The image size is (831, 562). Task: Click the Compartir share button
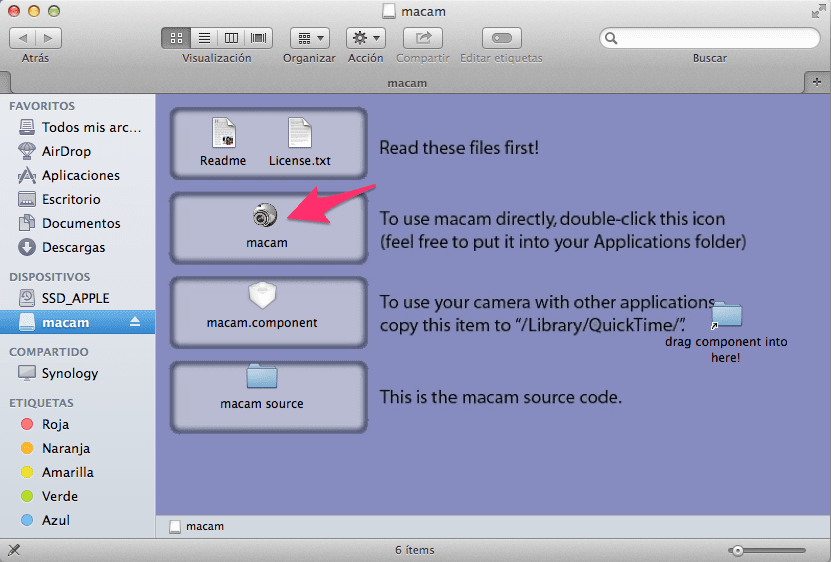tap(422, 38)
